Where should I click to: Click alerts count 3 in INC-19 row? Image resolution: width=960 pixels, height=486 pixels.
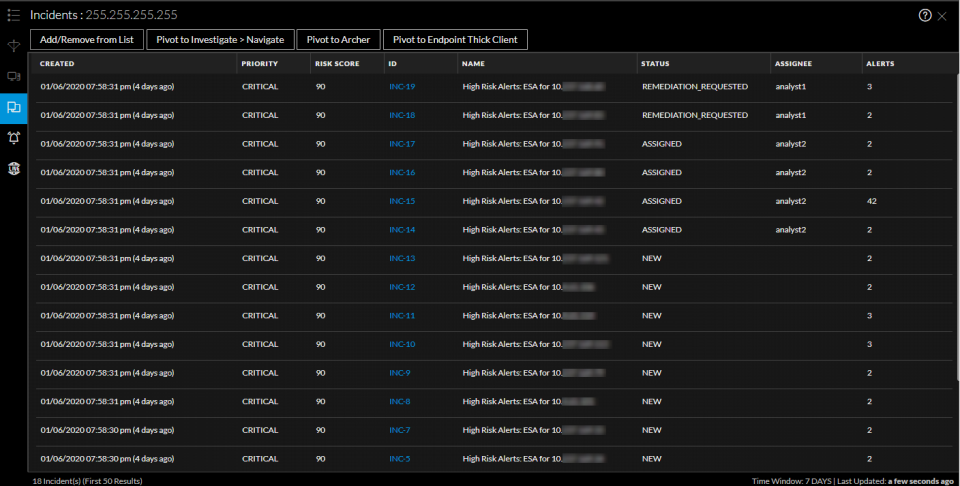pyautogui.click(x=869, y=86)
